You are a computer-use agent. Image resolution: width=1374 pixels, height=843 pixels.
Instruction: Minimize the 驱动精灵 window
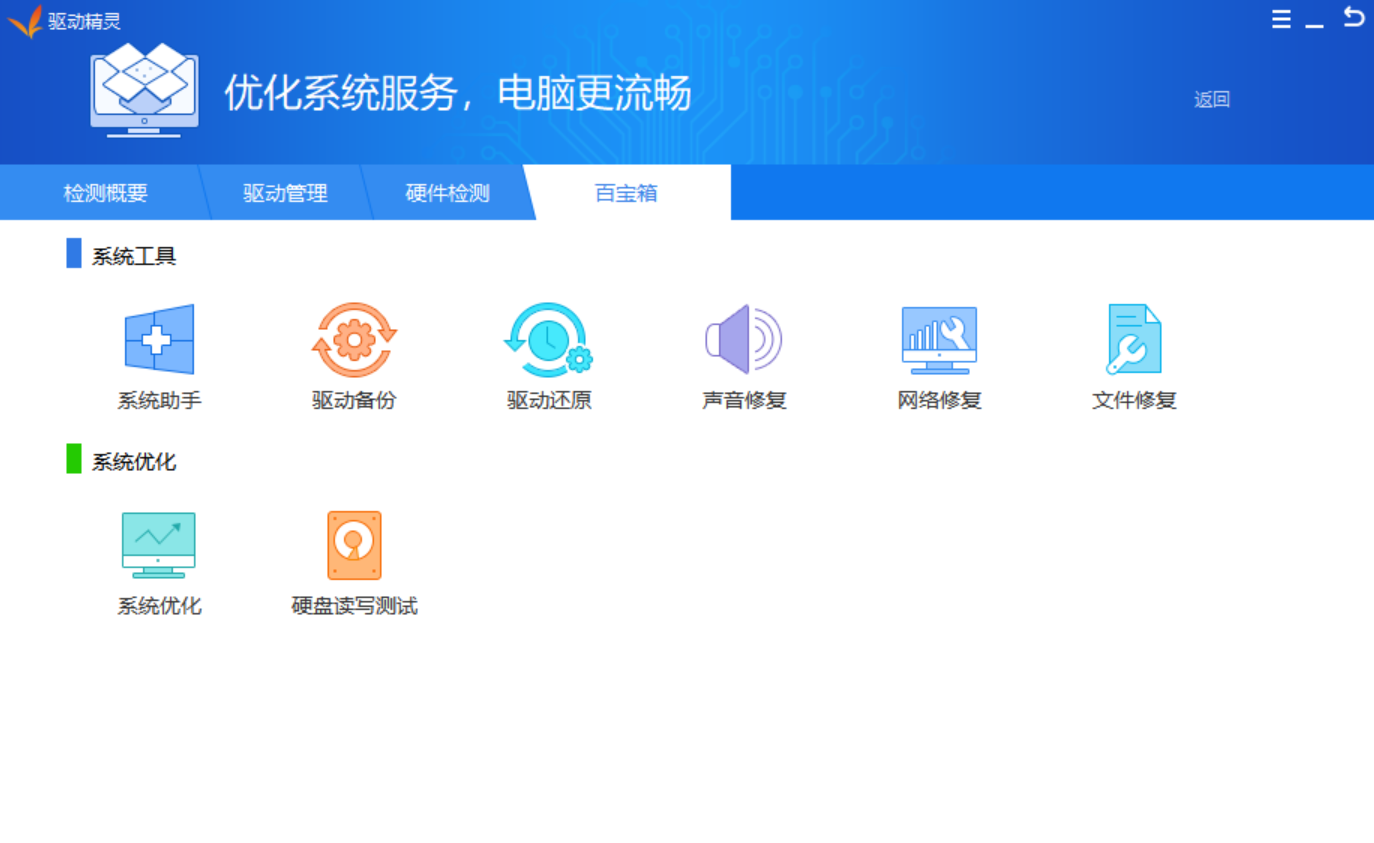(x=1315, y=24)
